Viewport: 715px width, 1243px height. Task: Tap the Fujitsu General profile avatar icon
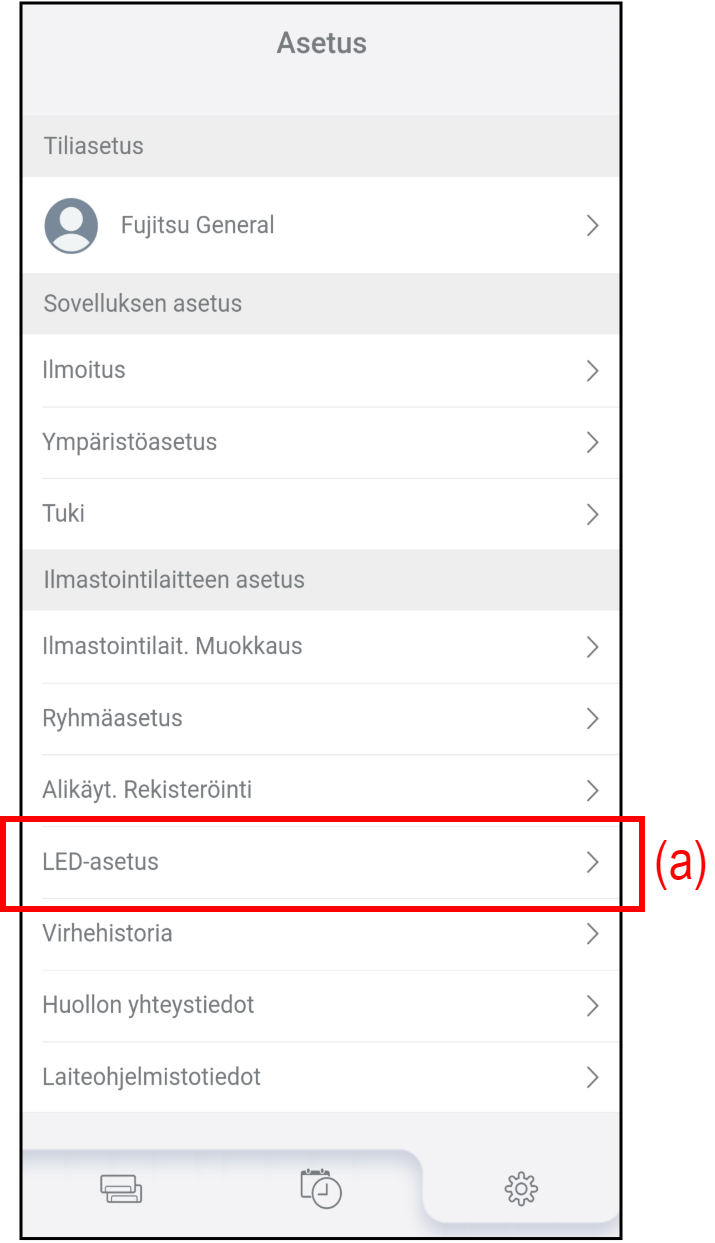coord(71,225)
